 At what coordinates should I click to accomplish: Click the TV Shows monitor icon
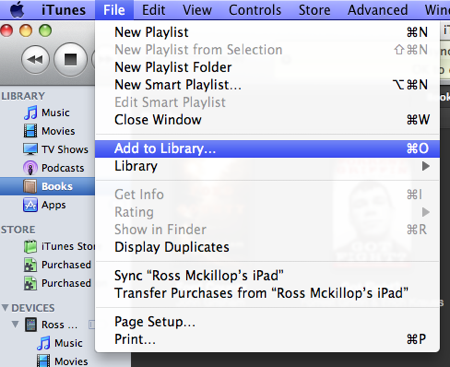[x=30, y=149]
